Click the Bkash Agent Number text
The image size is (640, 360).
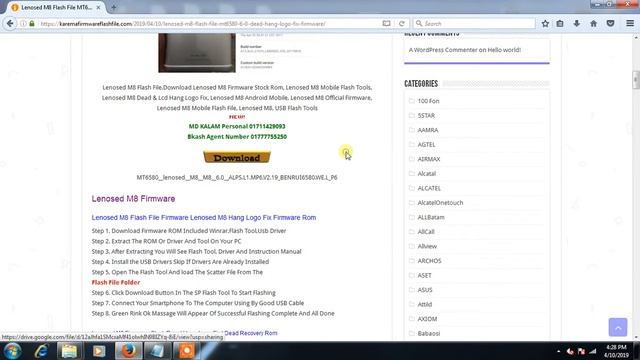click(237, 137)
